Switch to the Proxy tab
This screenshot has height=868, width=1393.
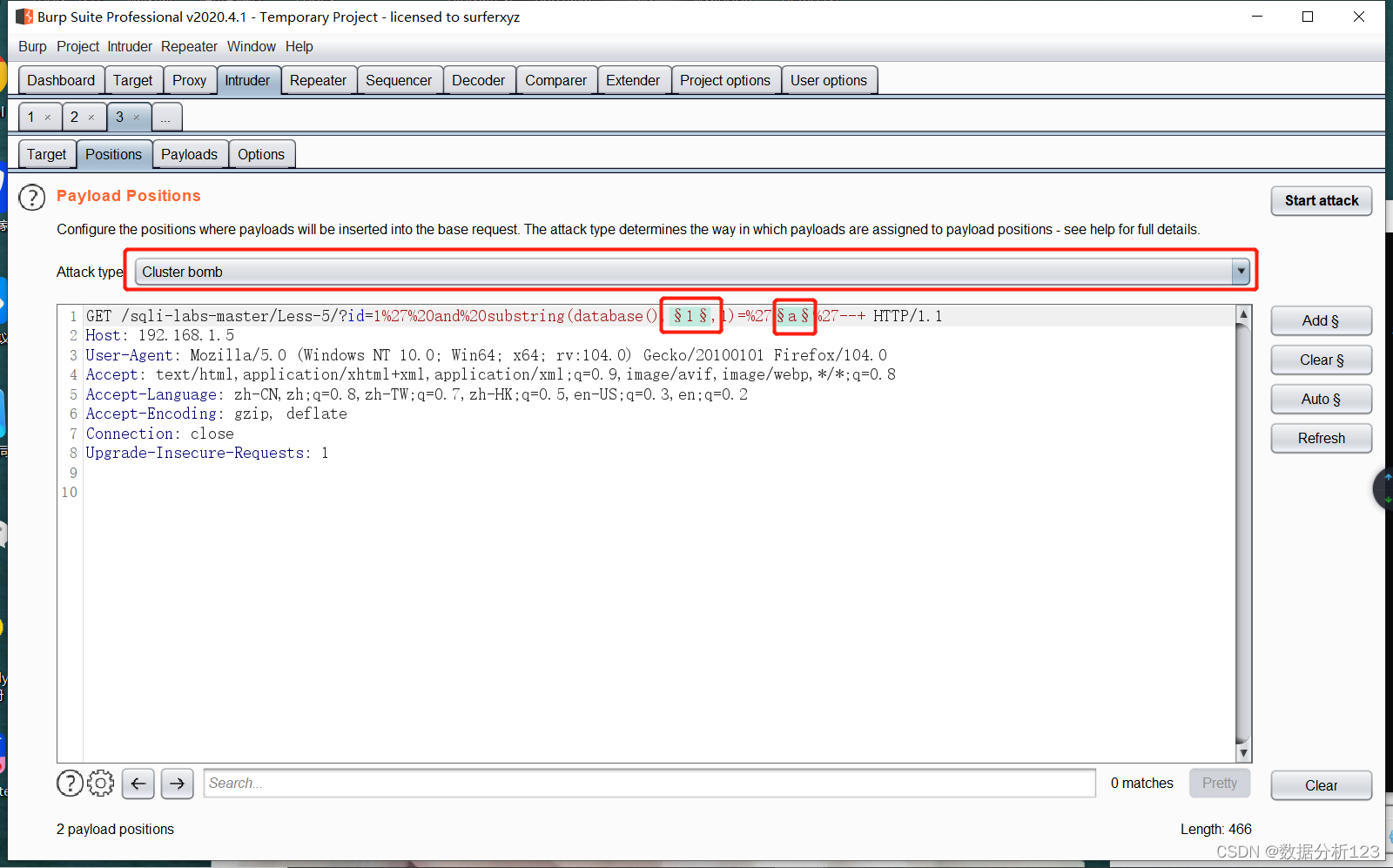pos(190,80)
